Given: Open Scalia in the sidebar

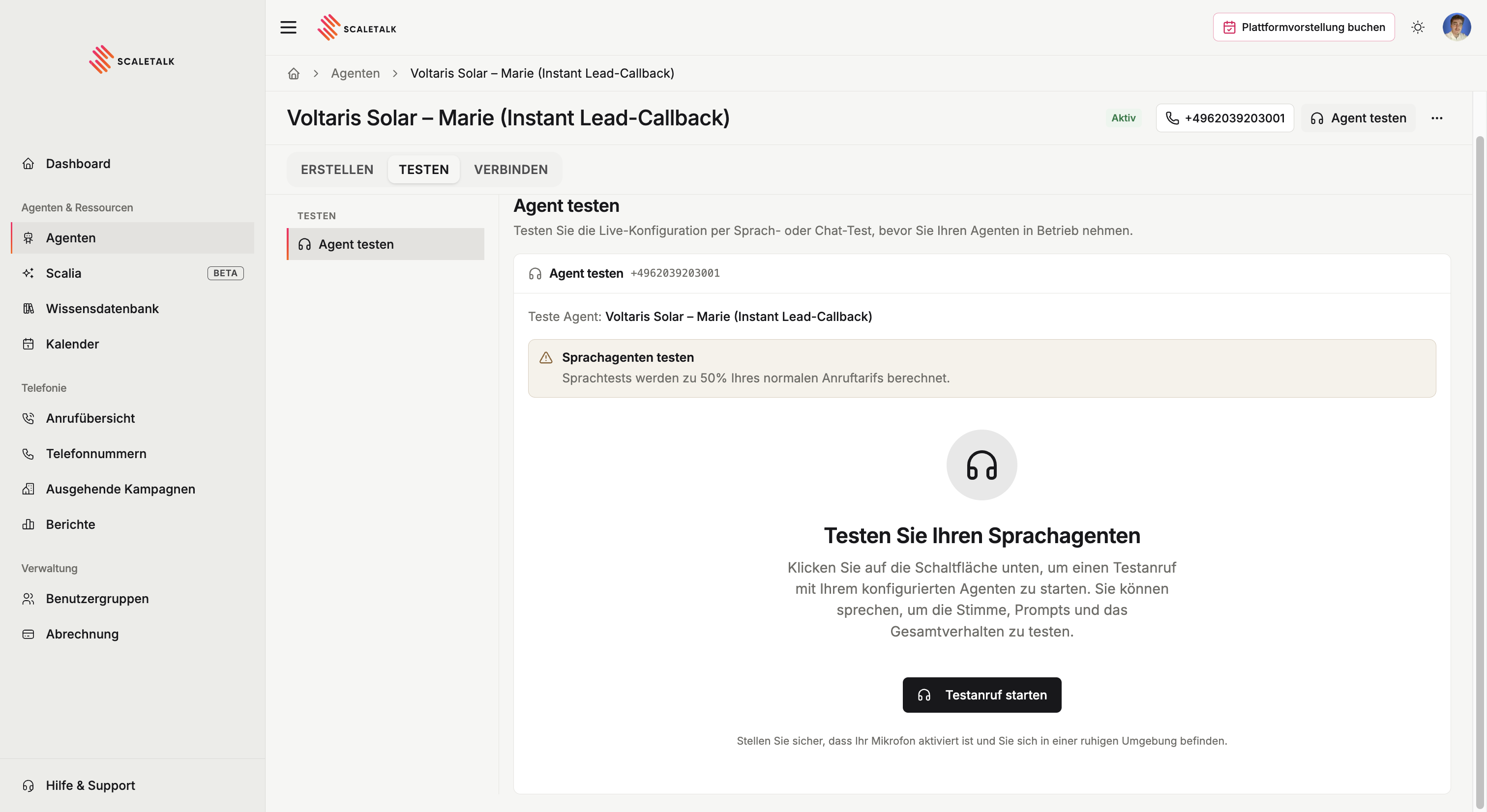Looking at the screenshot, I should point(132,273).
